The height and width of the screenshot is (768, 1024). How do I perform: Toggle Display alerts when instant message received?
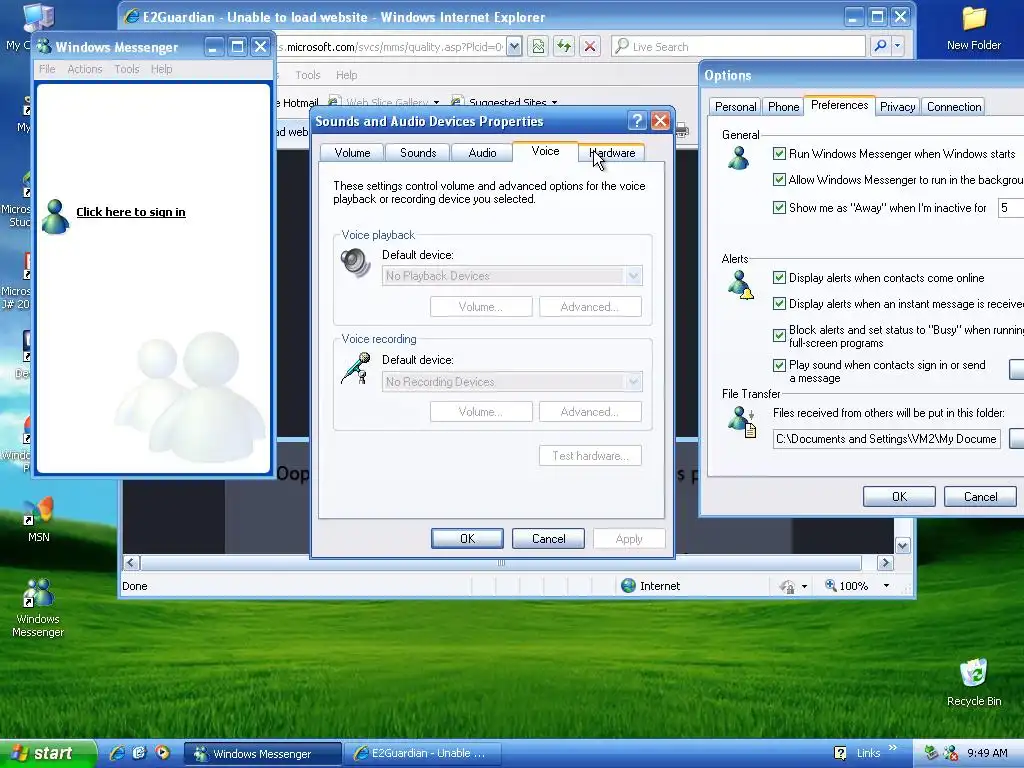pyautogui.click(x=779, y=304)
